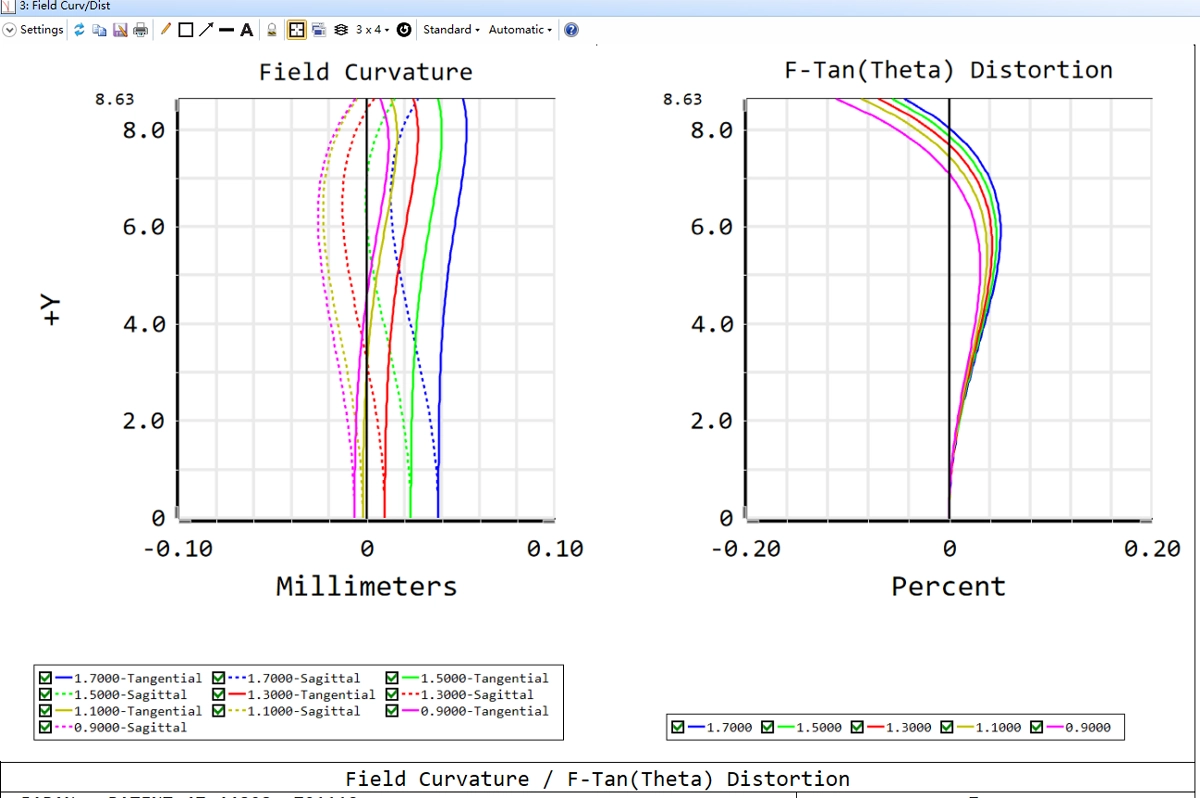The width and height of the screenshot is (1200, 800).
Task: Select the arrow annotation tool
Action: (x=205, y=30)
